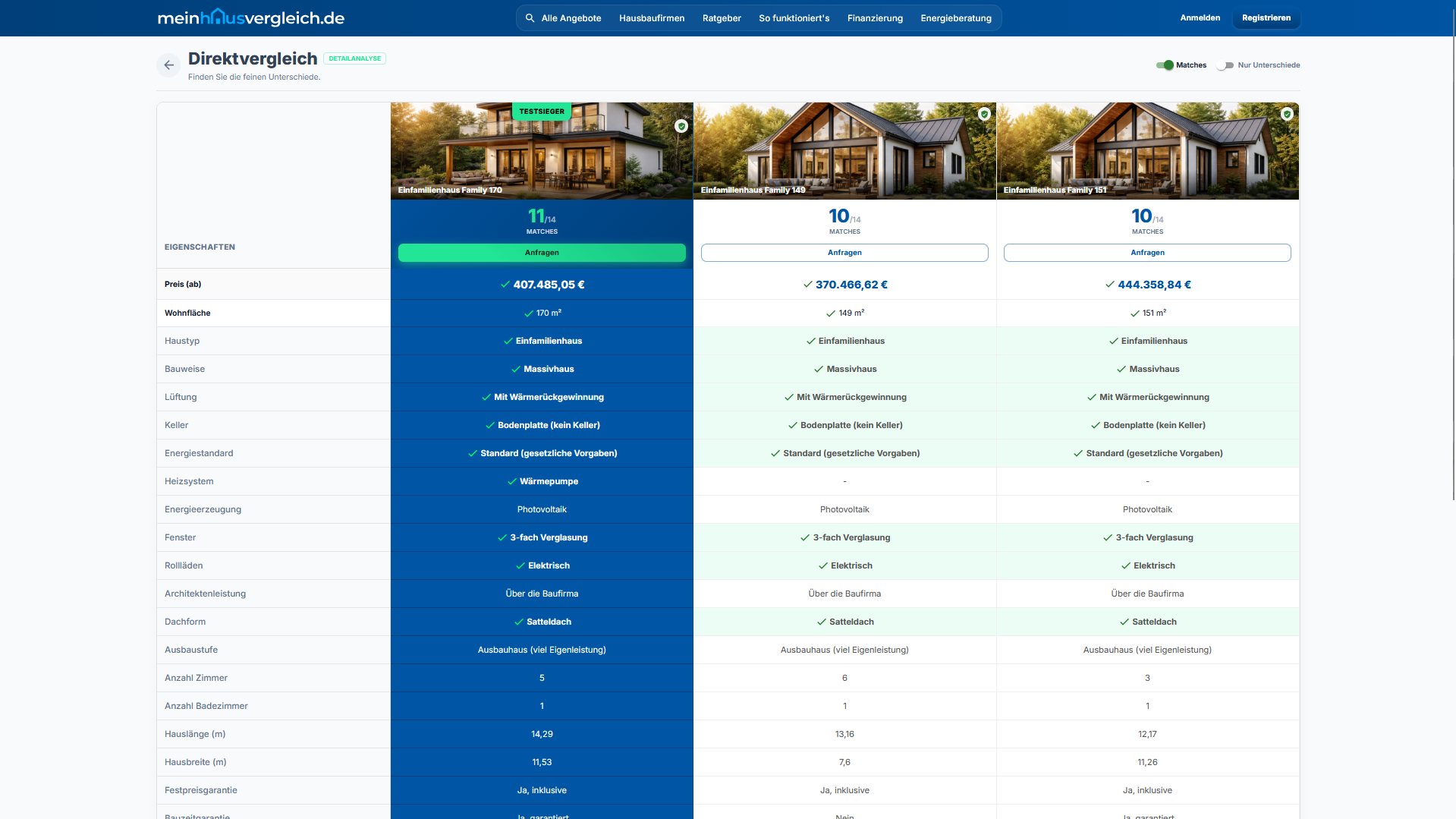Click the back arrow next to Direktvergleich
The height and width of the screenshot is (819, 1456).
click(168, 65)
